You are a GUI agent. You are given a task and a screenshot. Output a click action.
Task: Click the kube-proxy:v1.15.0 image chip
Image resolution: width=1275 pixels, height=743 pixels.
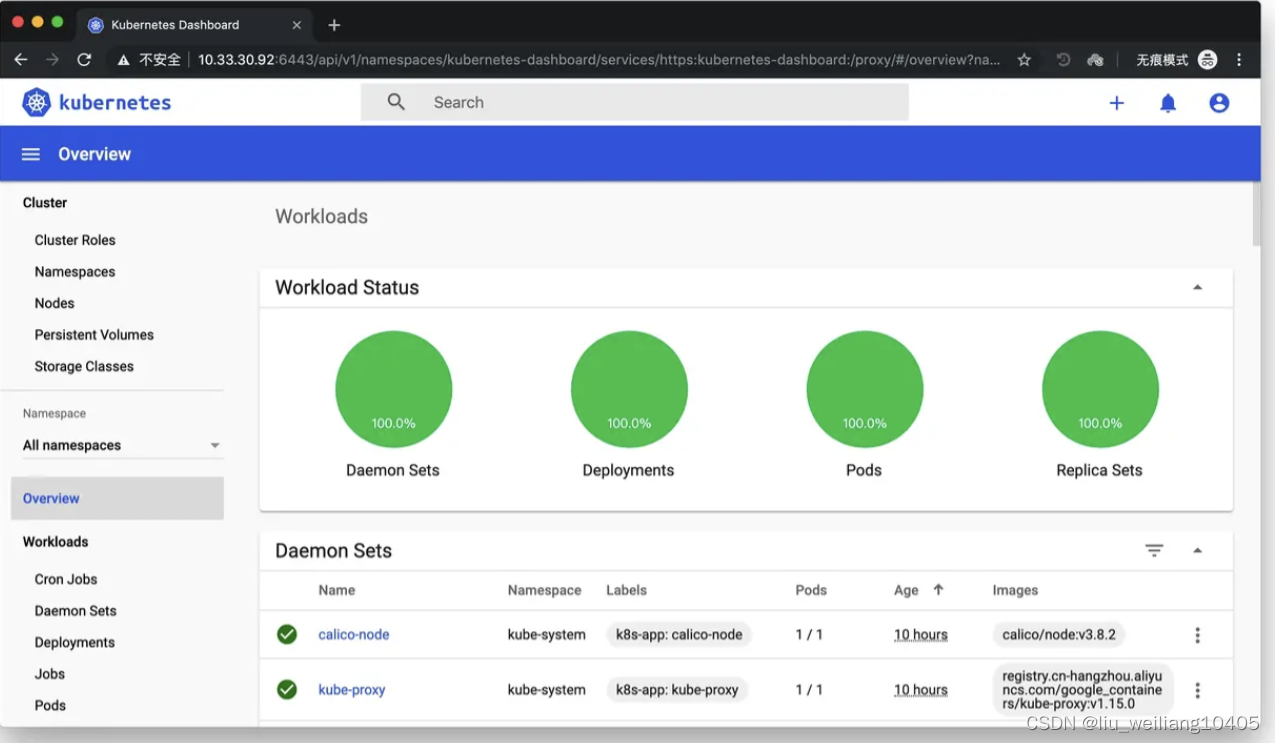(x=1083, y=689)
